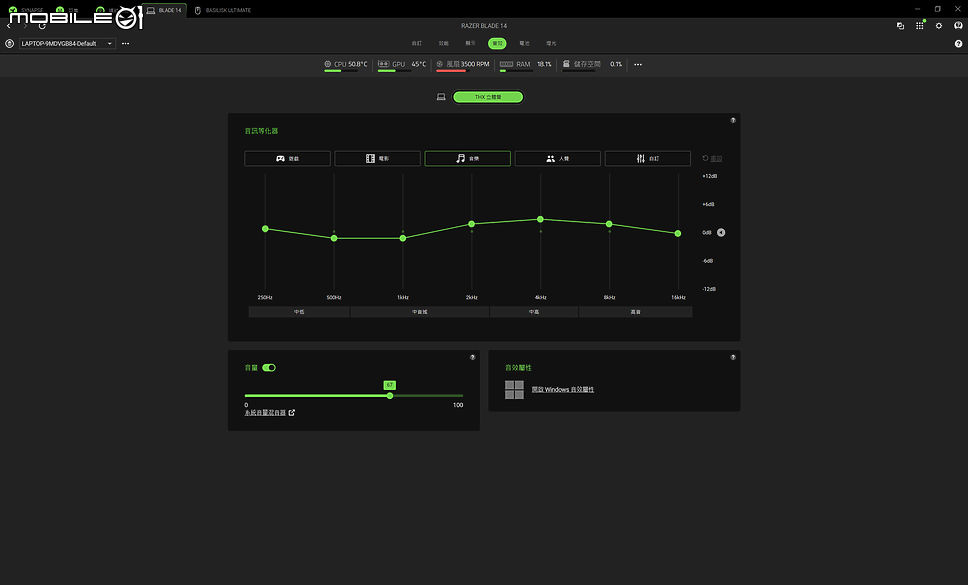Select the Music equalizer preset with note icon
968x585 pixels.
point(467,159)
